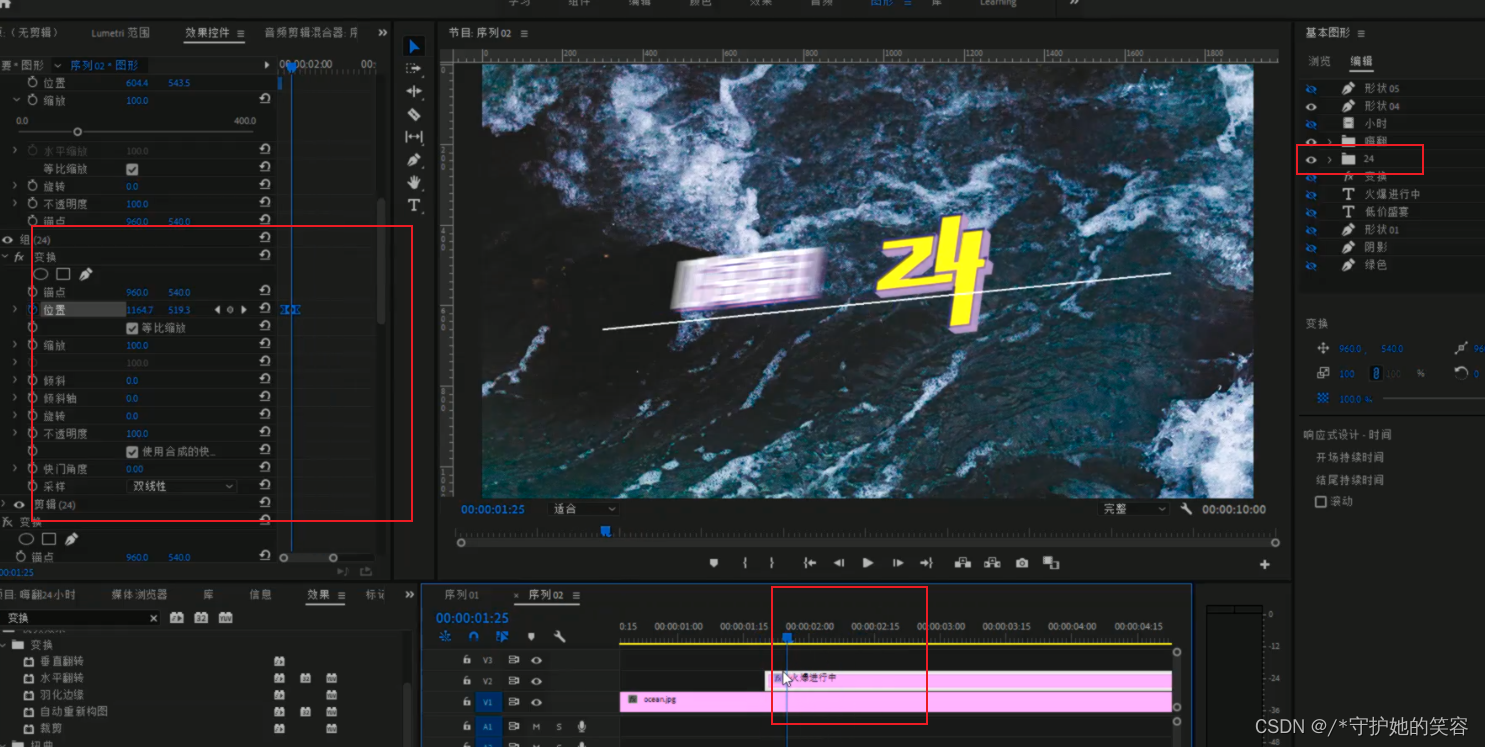Toggle the 滚动 checkbox in Essential Graphics
This screenshot has width=1485, height=747.
(x=1321, y=502)
